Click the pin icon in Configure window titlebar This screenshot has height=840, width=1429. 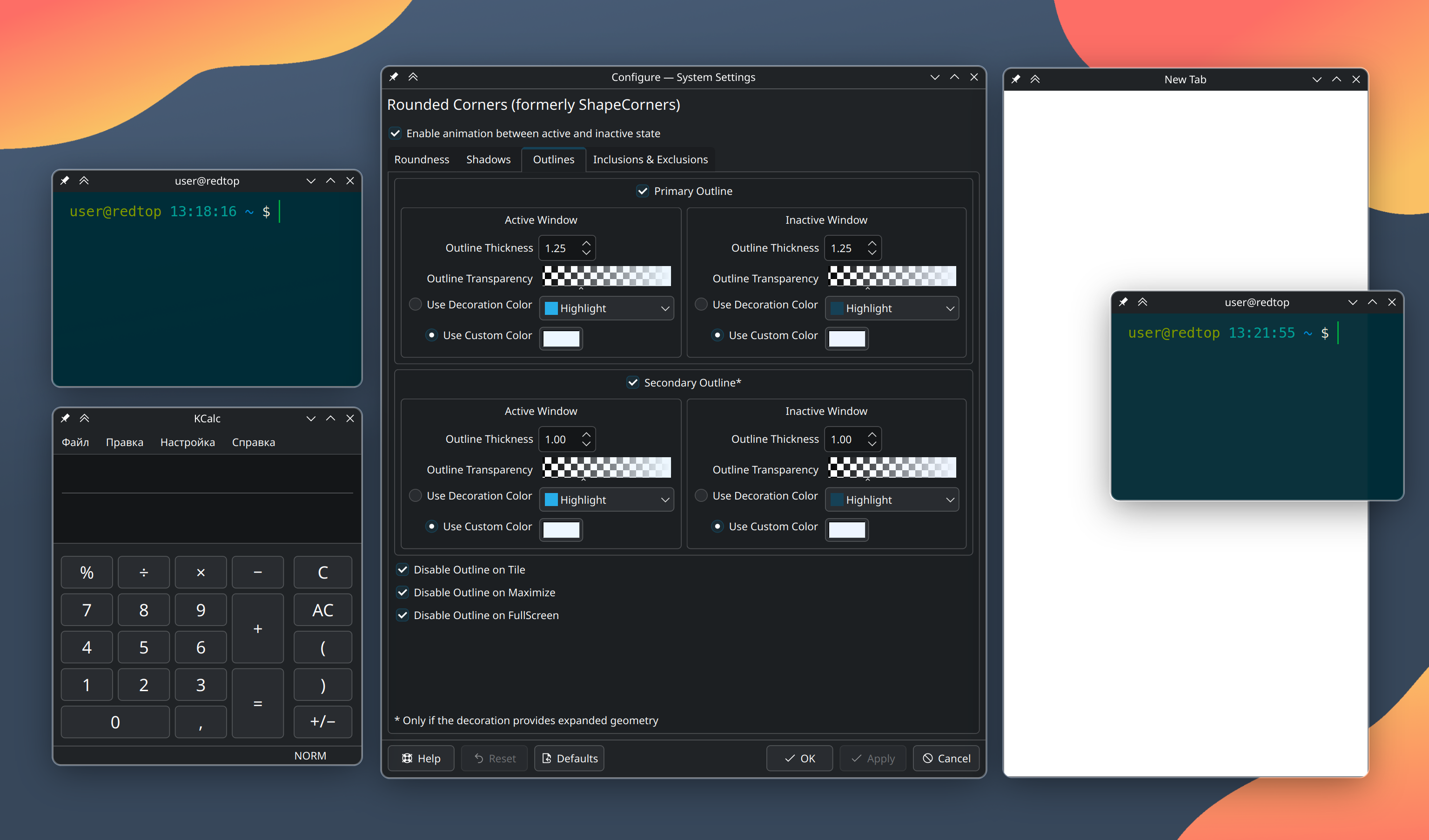pyautogui.click(x=394, y=77)
